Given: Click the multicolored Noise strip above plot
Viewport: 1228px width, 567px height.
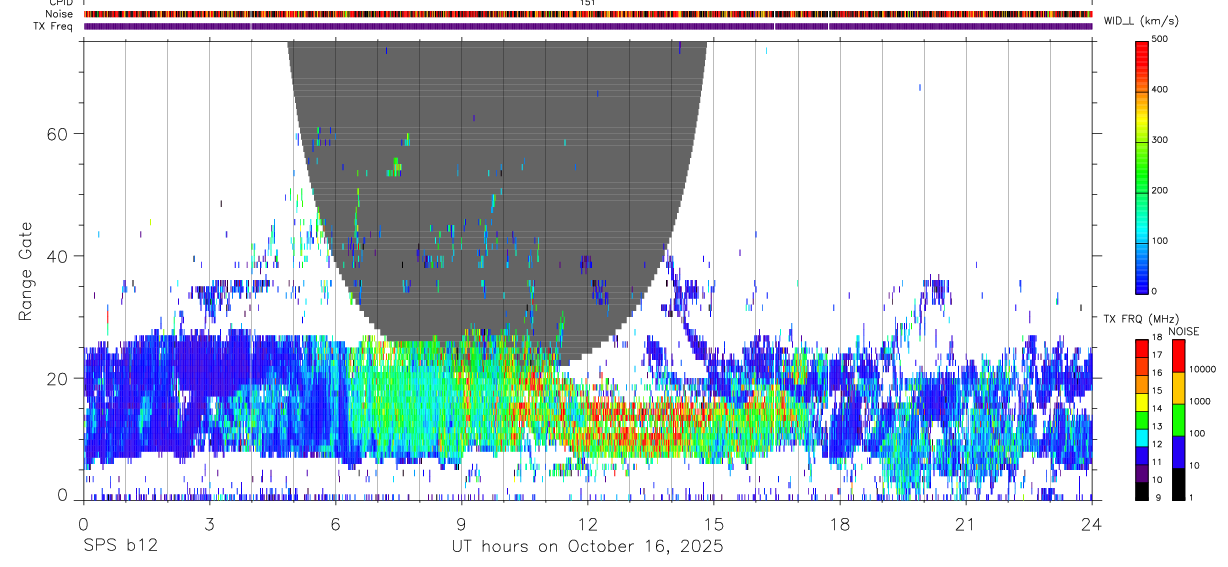Looking at the screenshot, I should pos(588,14).
